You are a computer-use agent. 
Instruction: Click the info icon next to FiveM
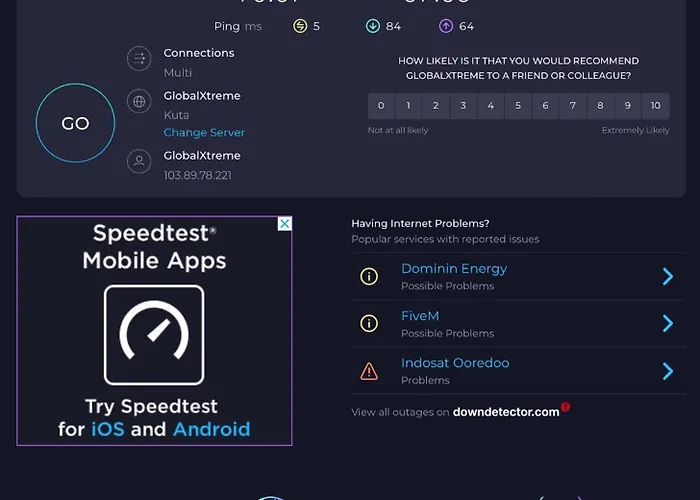click(369, 323)
